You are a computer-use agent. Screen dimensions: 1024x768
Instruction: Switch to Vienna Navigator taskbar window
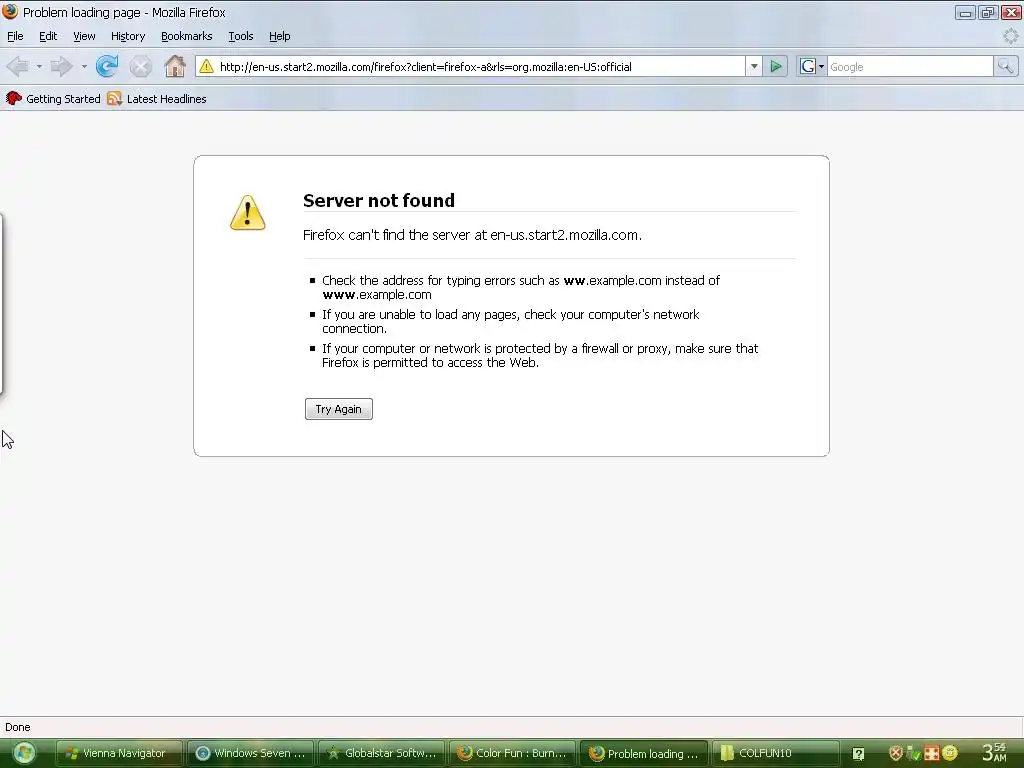pos(118,753)
